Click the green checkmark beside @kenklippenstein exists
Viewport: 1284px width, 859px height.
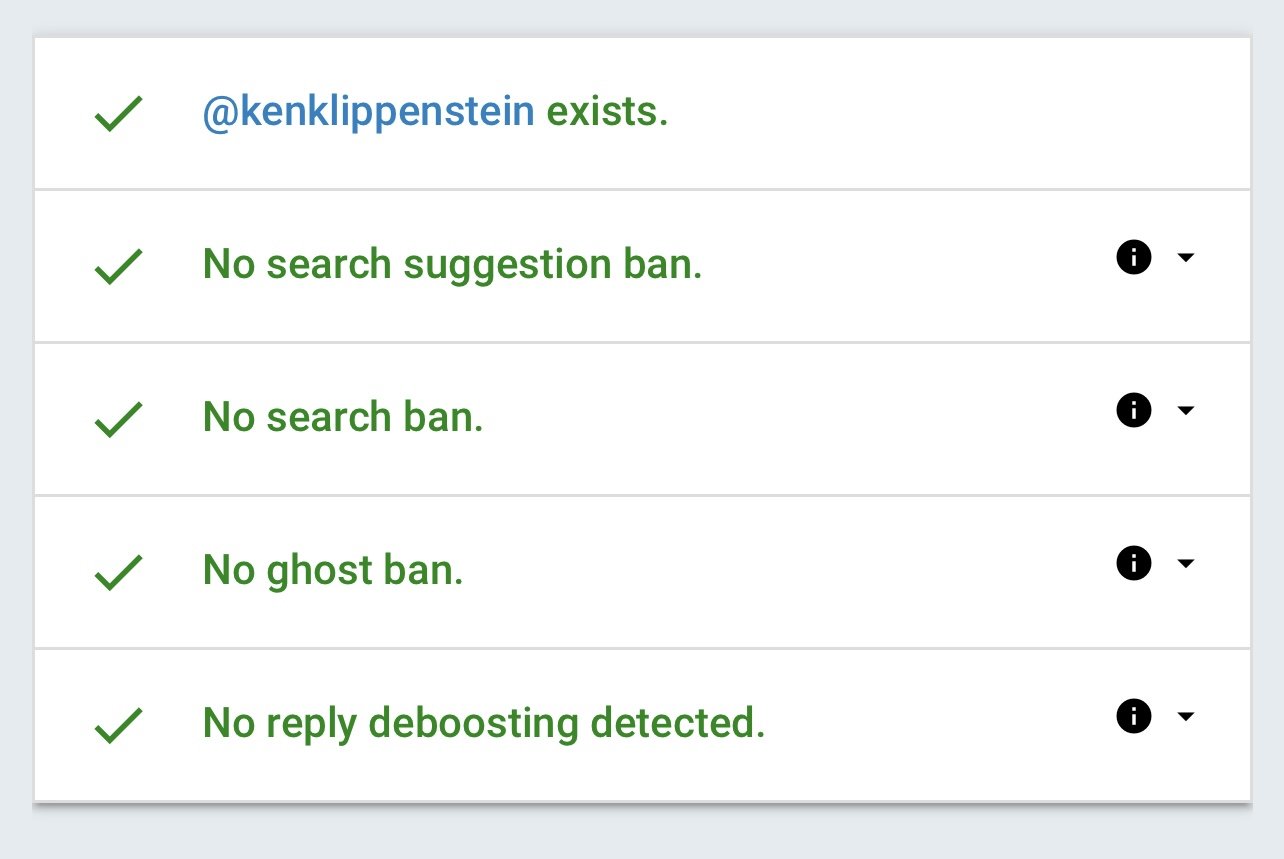pyautogui.click(x=119, y=114)
